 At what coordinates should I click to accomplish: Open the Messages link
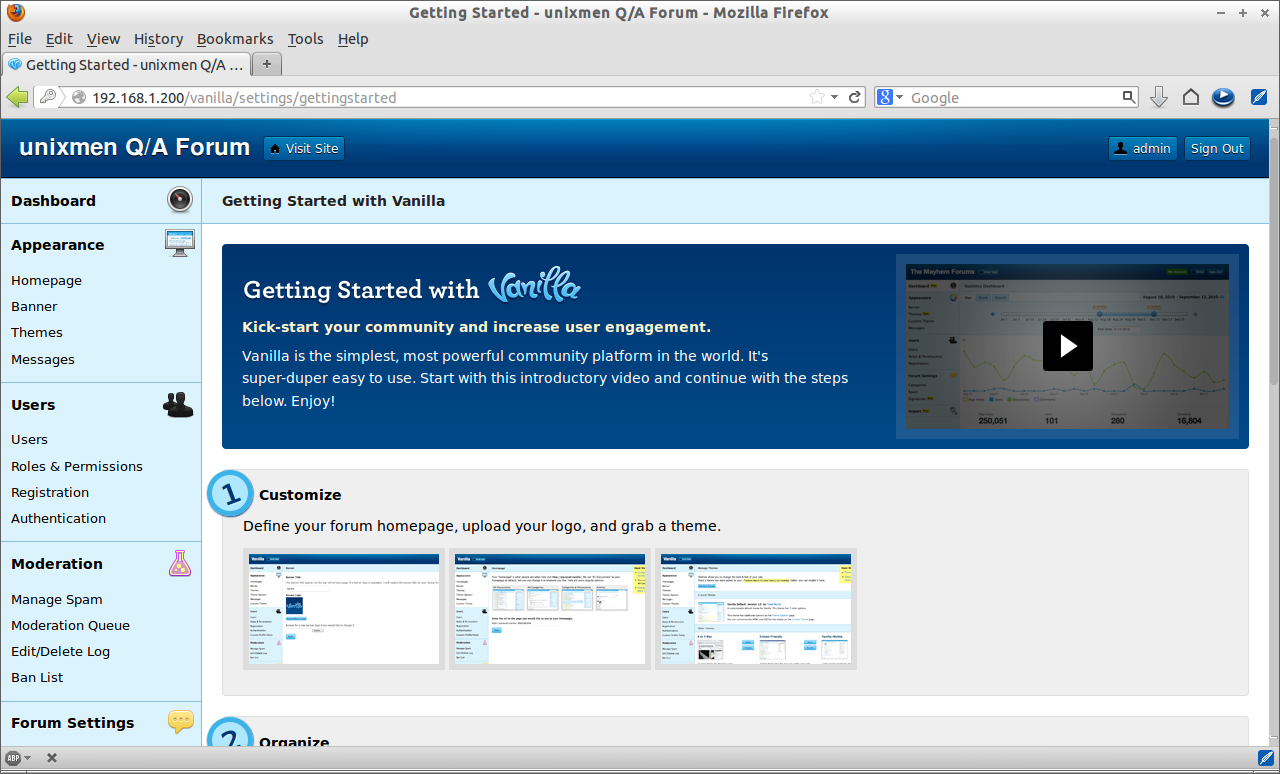(43, 360)
